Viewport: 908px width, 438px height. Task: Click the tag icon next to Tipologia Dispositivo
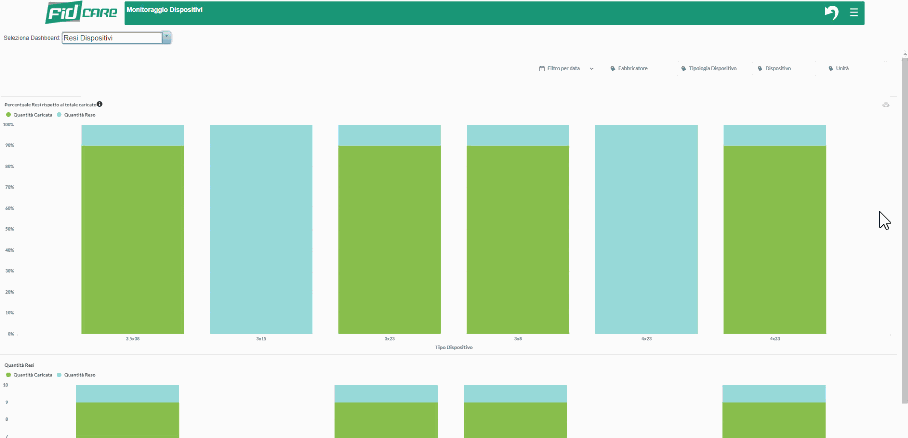[684, 68]
